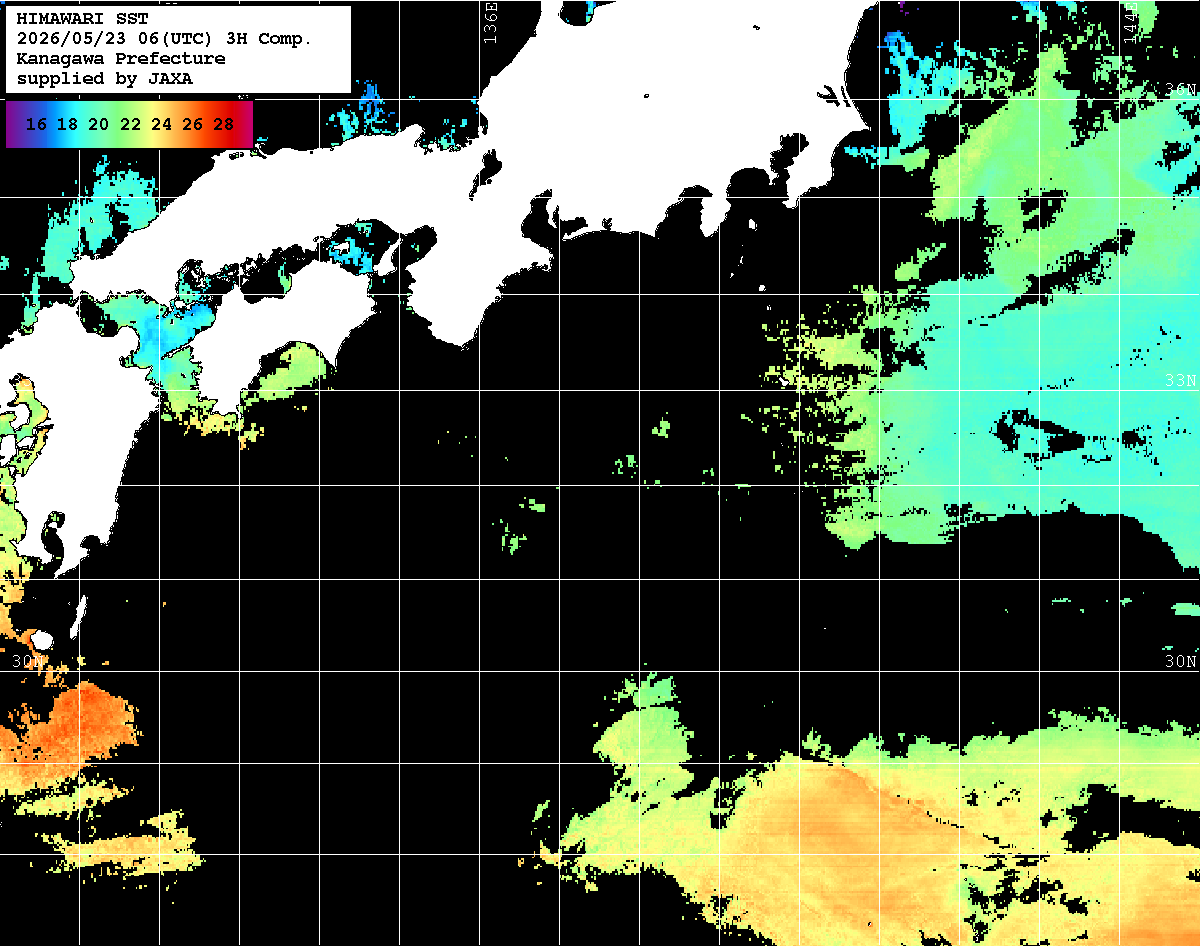1200x946 pixels.
Task: Click the 18 value on the color legend
Action: [x=68, y=125]
